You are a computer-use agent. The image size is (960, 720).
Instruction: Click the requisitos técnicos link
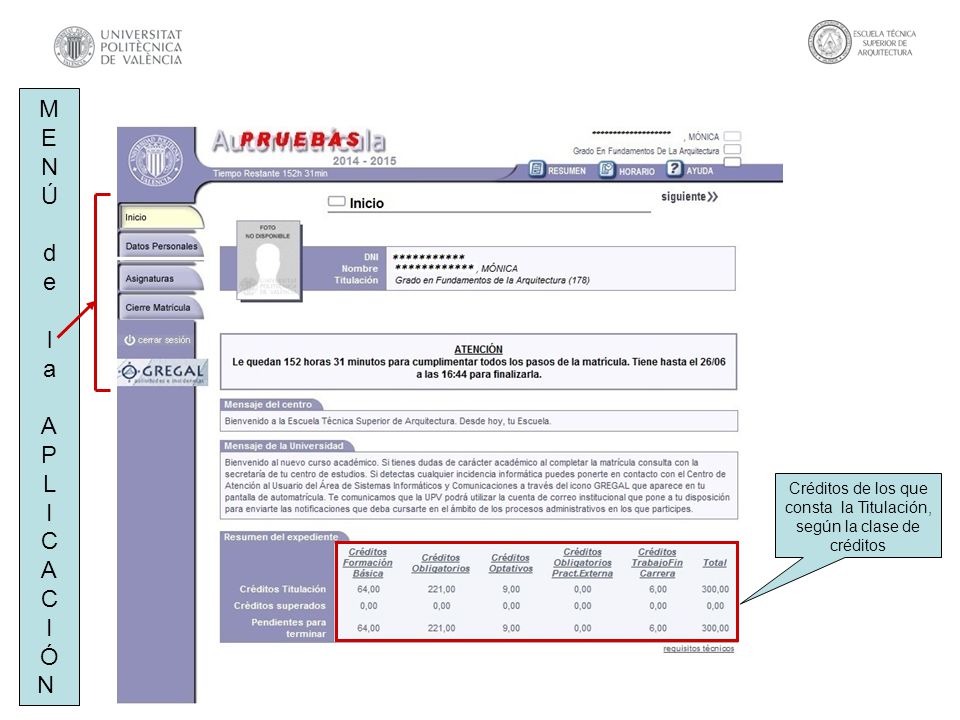click(x=699, y=648)
